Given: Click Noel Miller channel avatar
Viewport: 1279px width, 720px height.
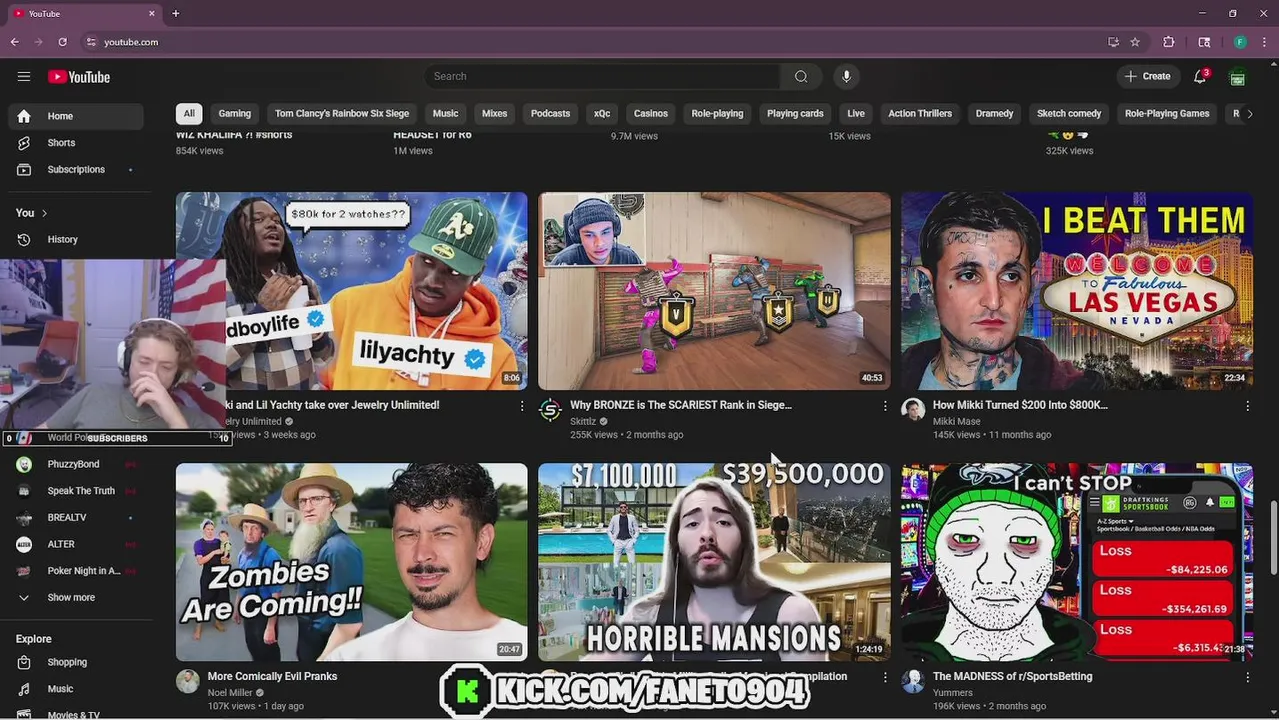Looking at the screenshot, I should tap(188, 681).
